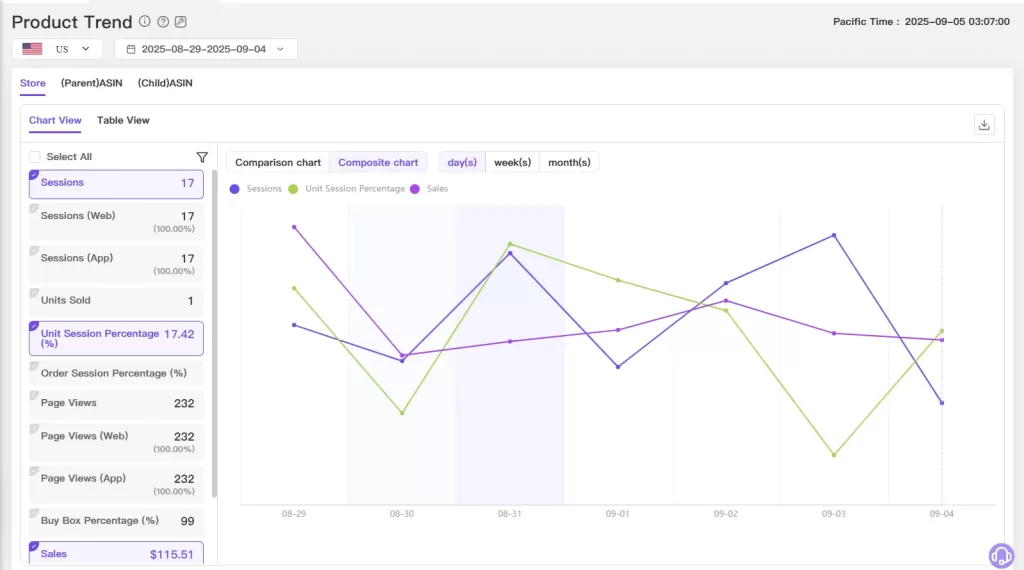Image resolution: width=1024 pixels, height=570 pixels.
Task: Click the metrics list scrollbar
Action: [x=214, y=333]
